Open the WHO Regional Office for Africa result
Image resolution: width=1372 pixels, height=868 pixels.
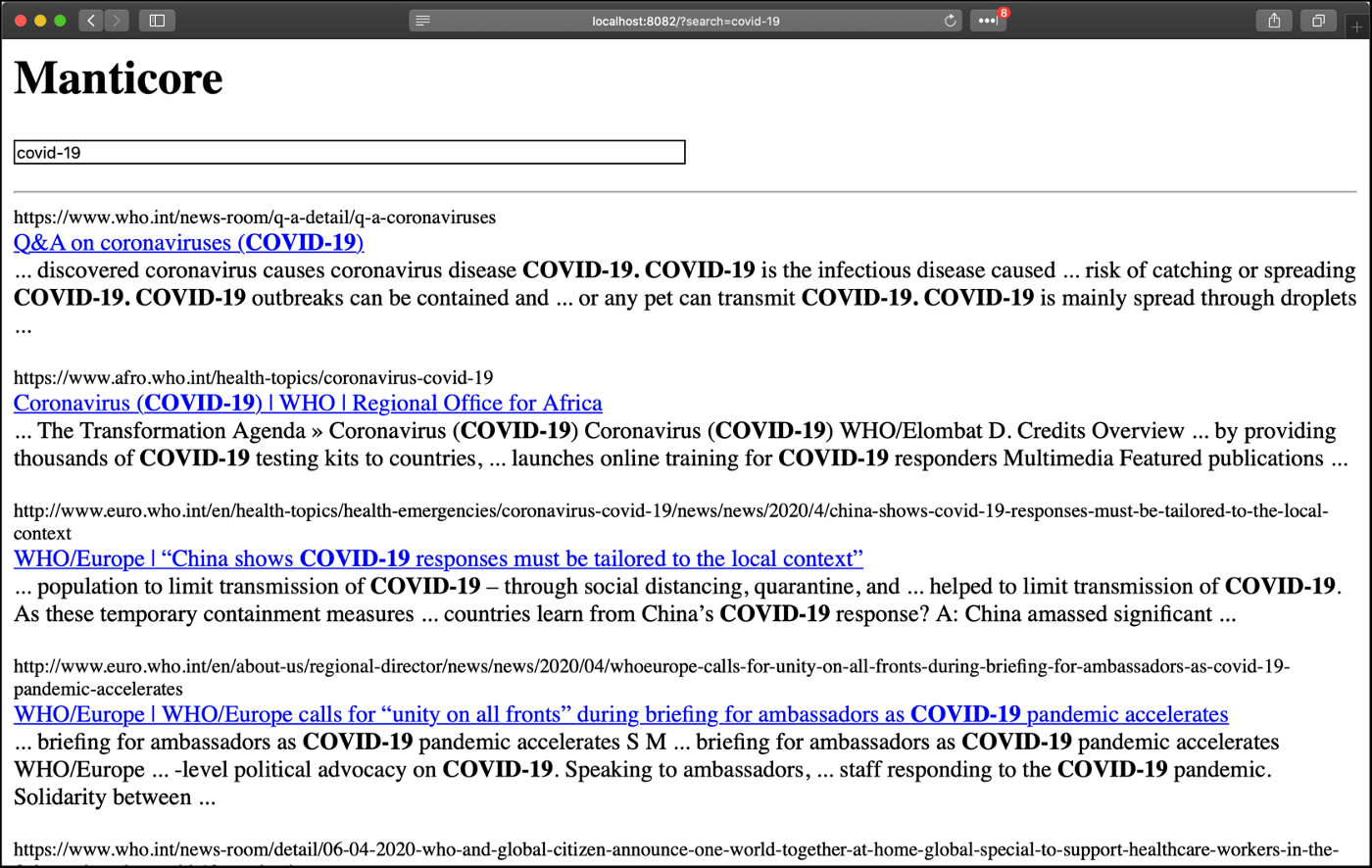click(308, 403)
